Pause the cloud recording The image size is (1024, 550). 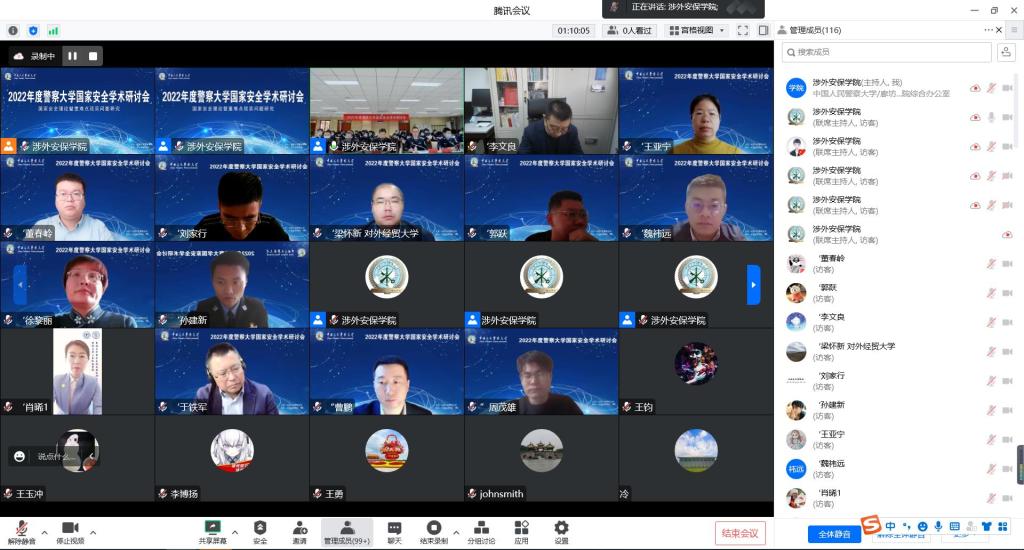72,56
